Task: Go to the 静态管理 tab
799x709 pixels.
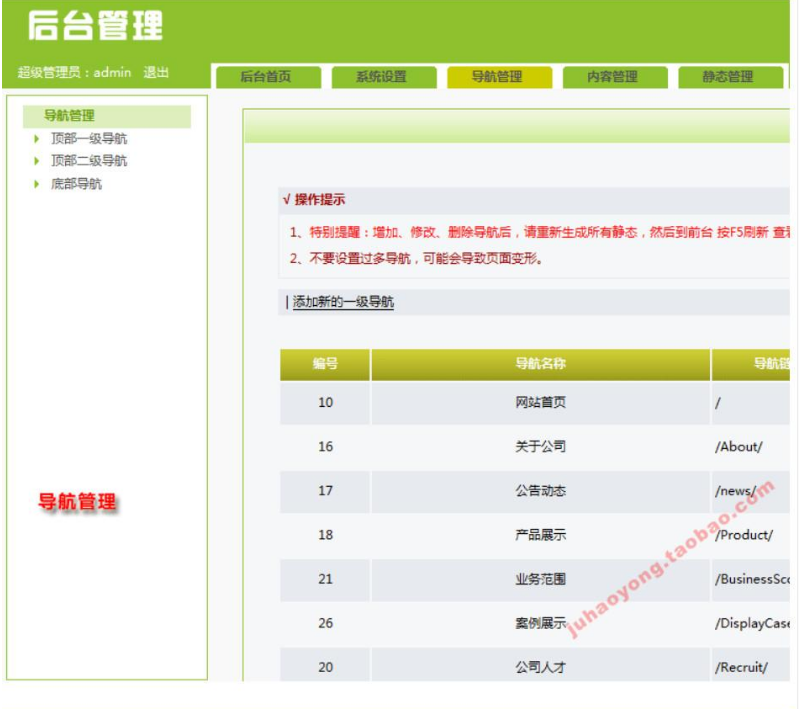Action: pos(728,77)
